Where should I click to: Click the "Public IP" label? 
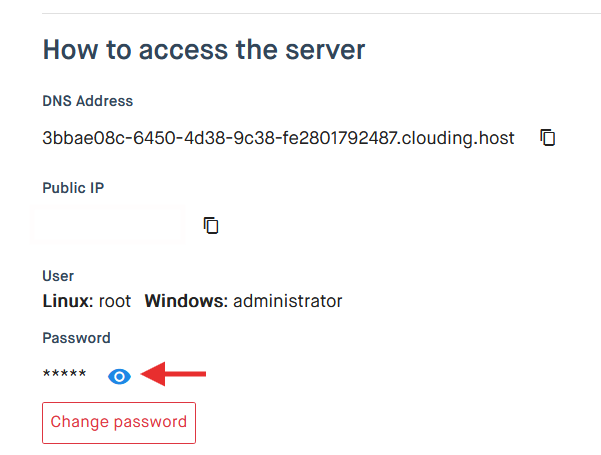click(x=73, y=188)
